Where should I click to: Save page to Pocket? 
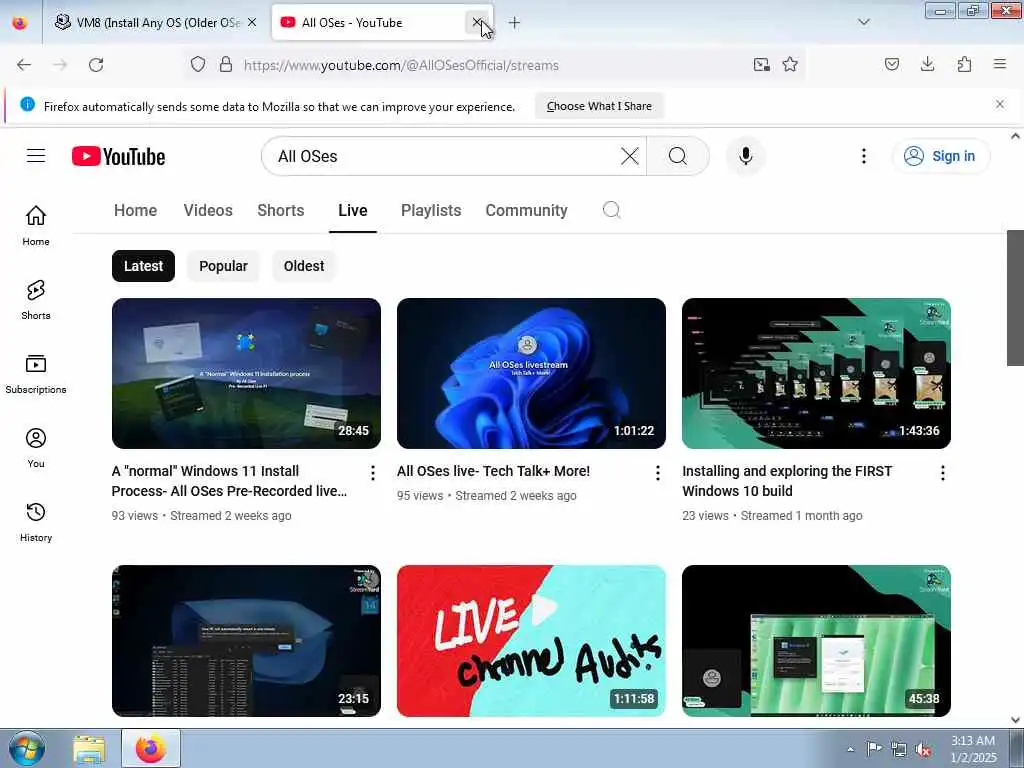point(891,65)
